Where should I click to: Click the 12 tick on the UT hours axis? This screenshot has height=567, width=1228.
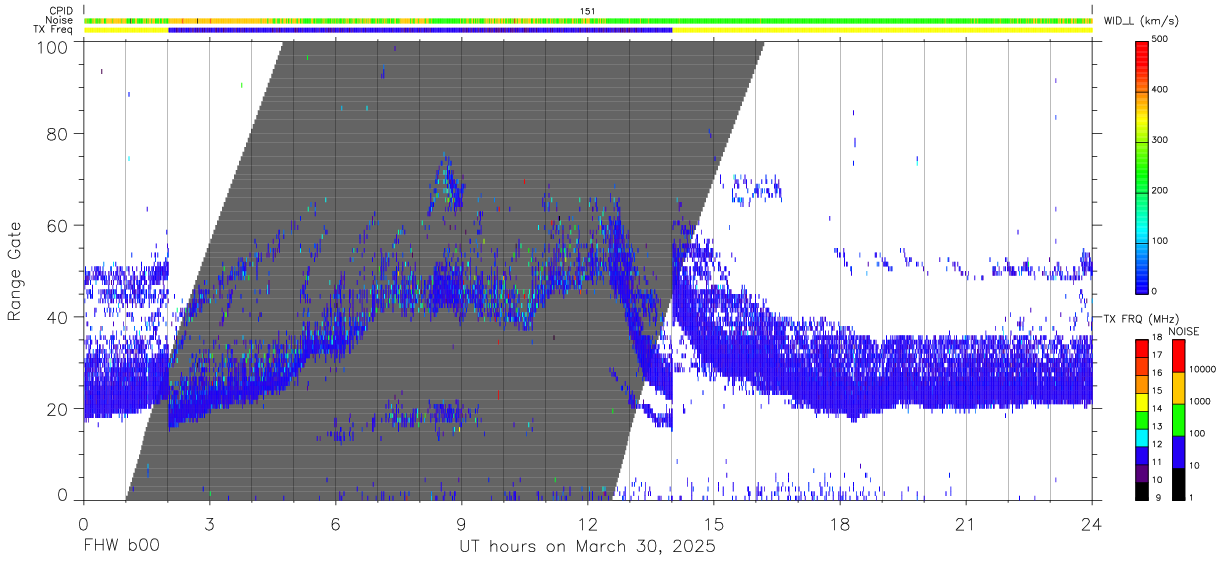(x=588, y=524)
